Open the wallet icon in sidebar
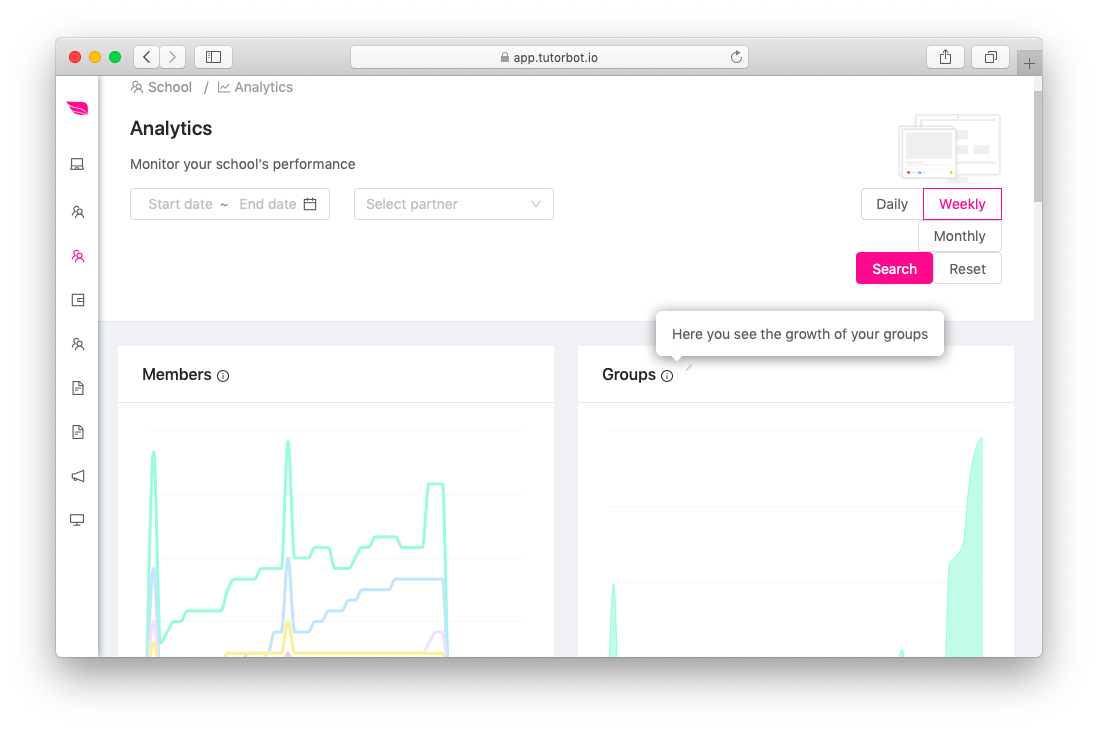 coord(78,300)
